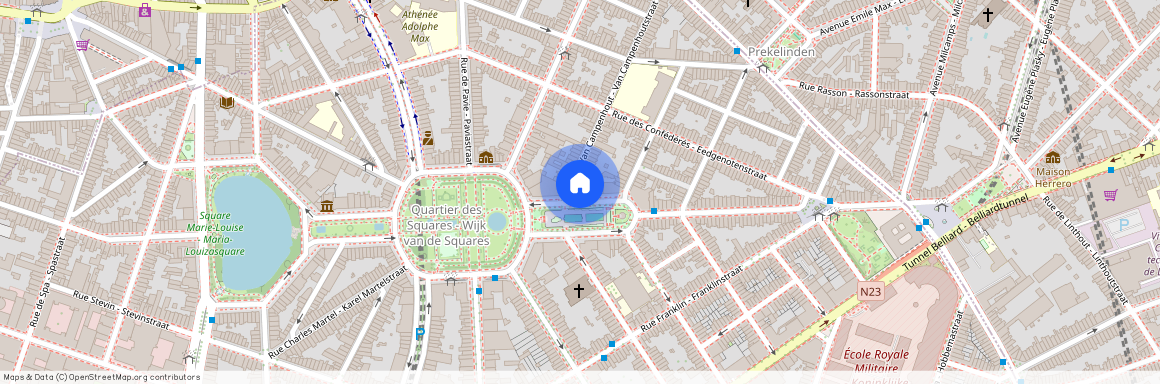Select the Rue Charles Martel street label
The width and height of the screenshot is (1160, 384).
pyautogui.click(x=338, y=313)
